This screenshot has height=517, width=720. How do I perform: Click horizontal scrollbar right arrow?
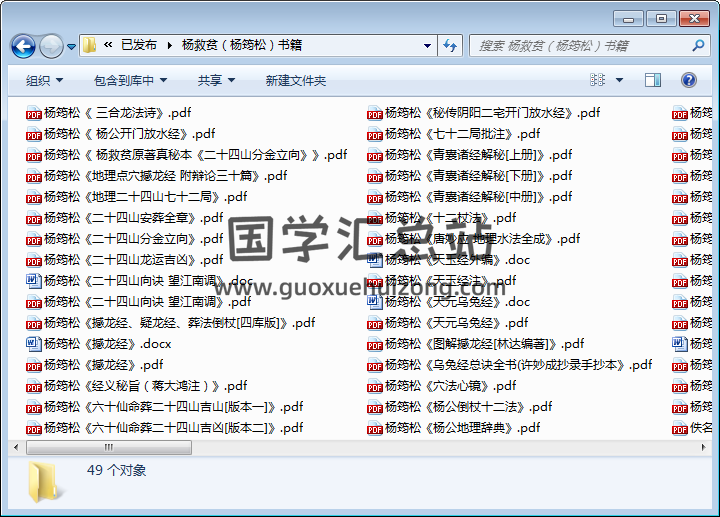(x=703, y=447)
